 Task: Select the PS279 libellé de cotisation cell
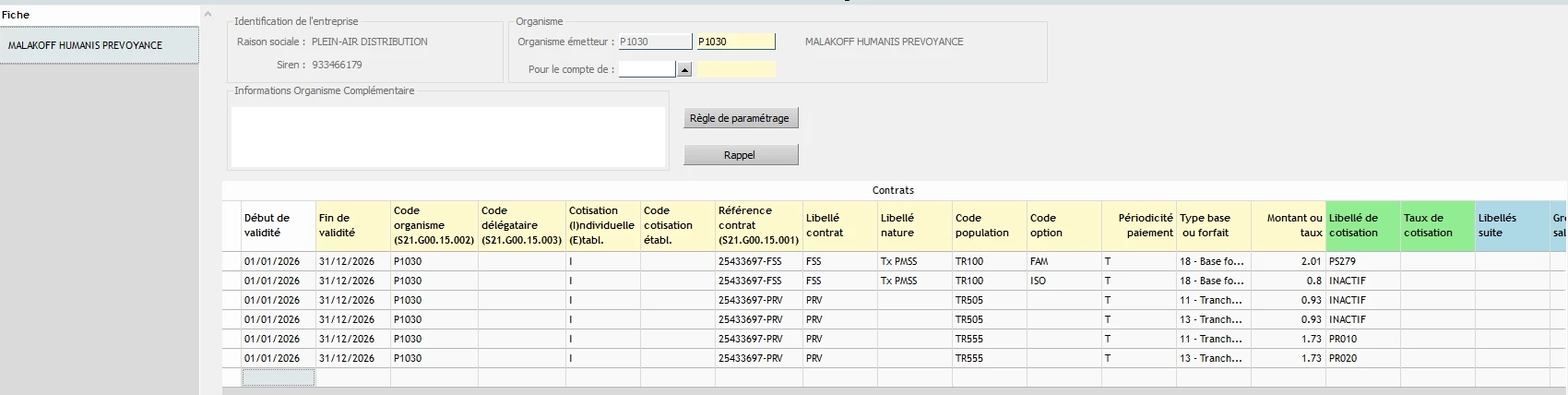[x=1362, y=262]
